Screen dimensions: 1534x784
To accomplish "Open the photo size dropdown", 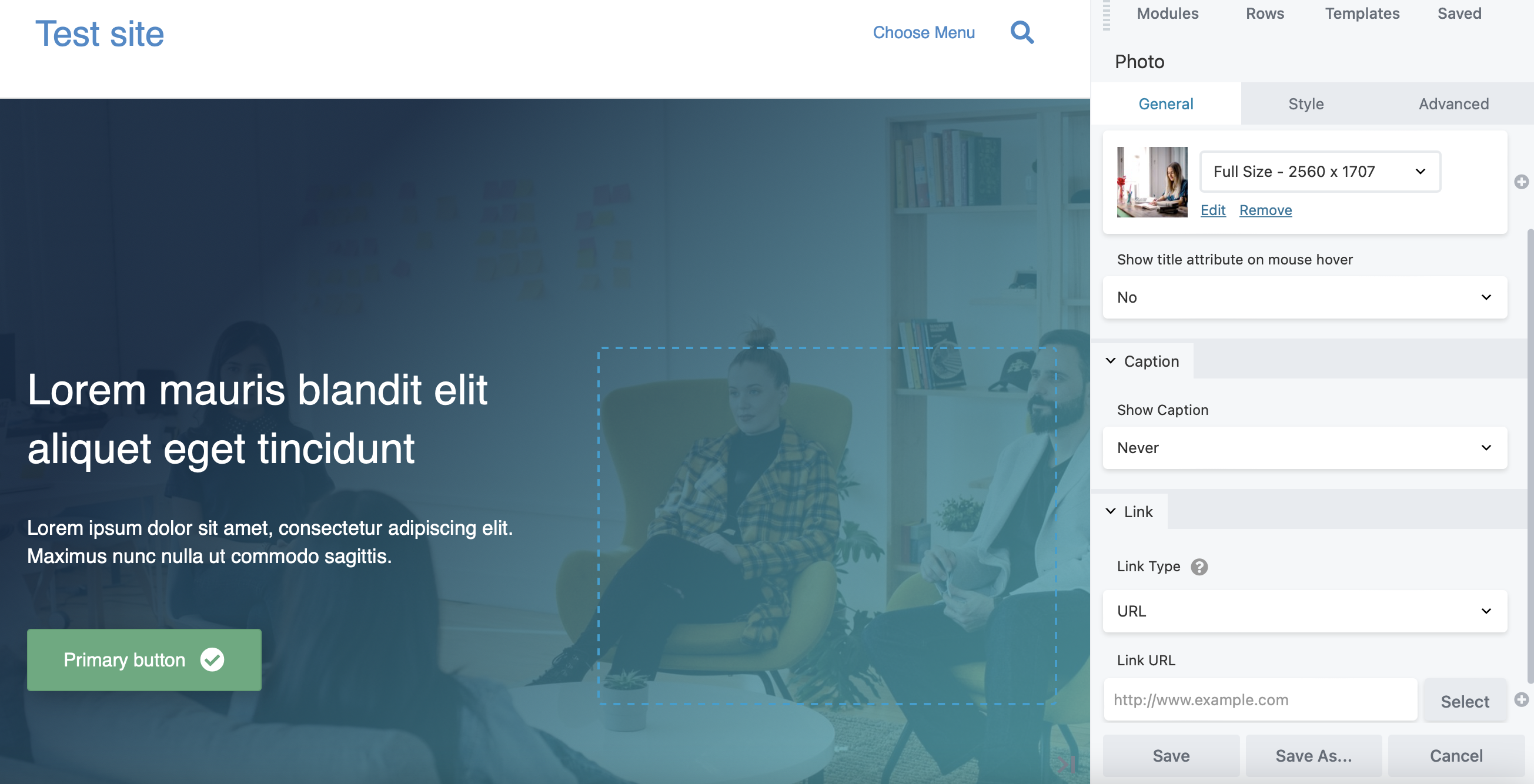I will 1319,172.
